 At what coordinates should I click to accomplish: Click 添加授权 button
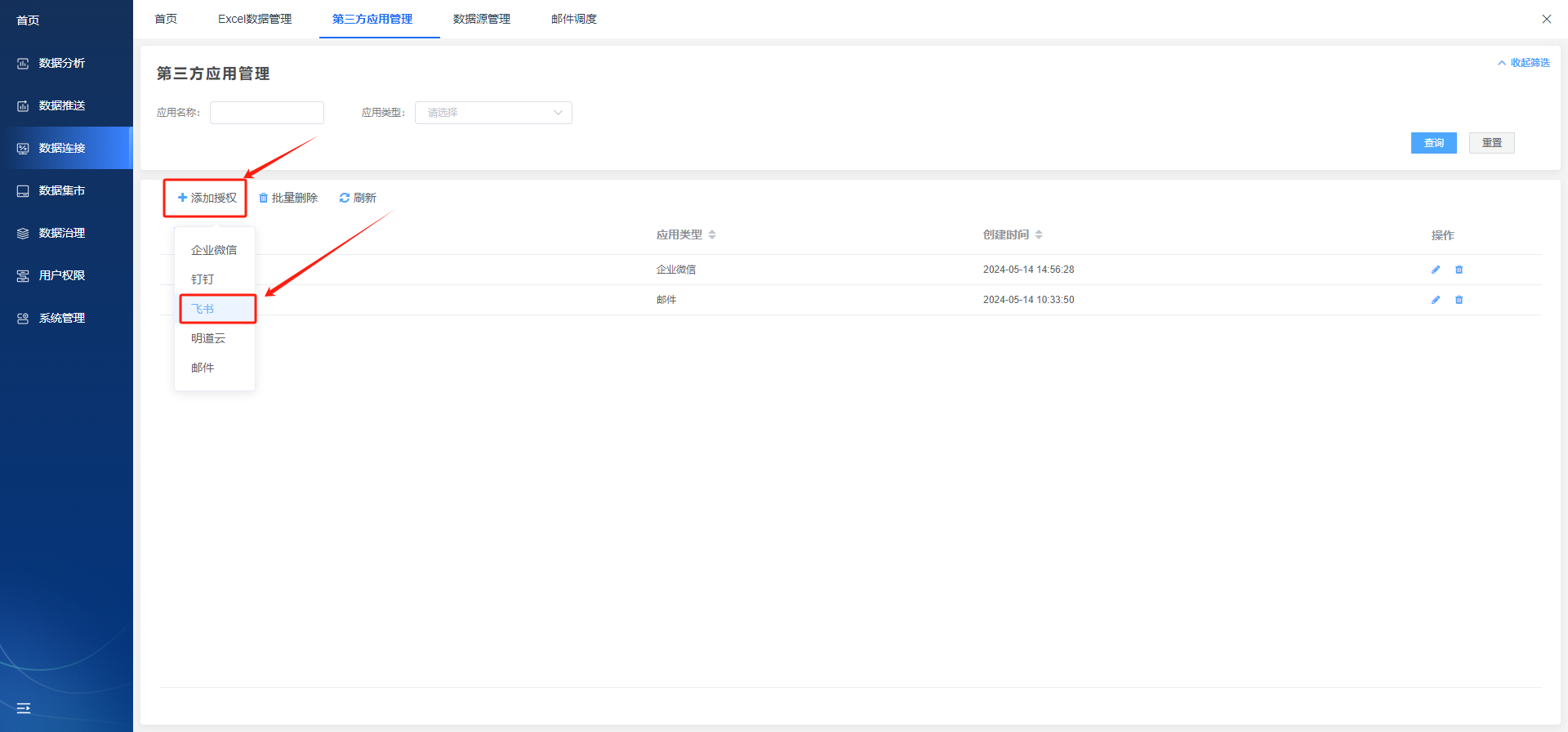point(207,198)
